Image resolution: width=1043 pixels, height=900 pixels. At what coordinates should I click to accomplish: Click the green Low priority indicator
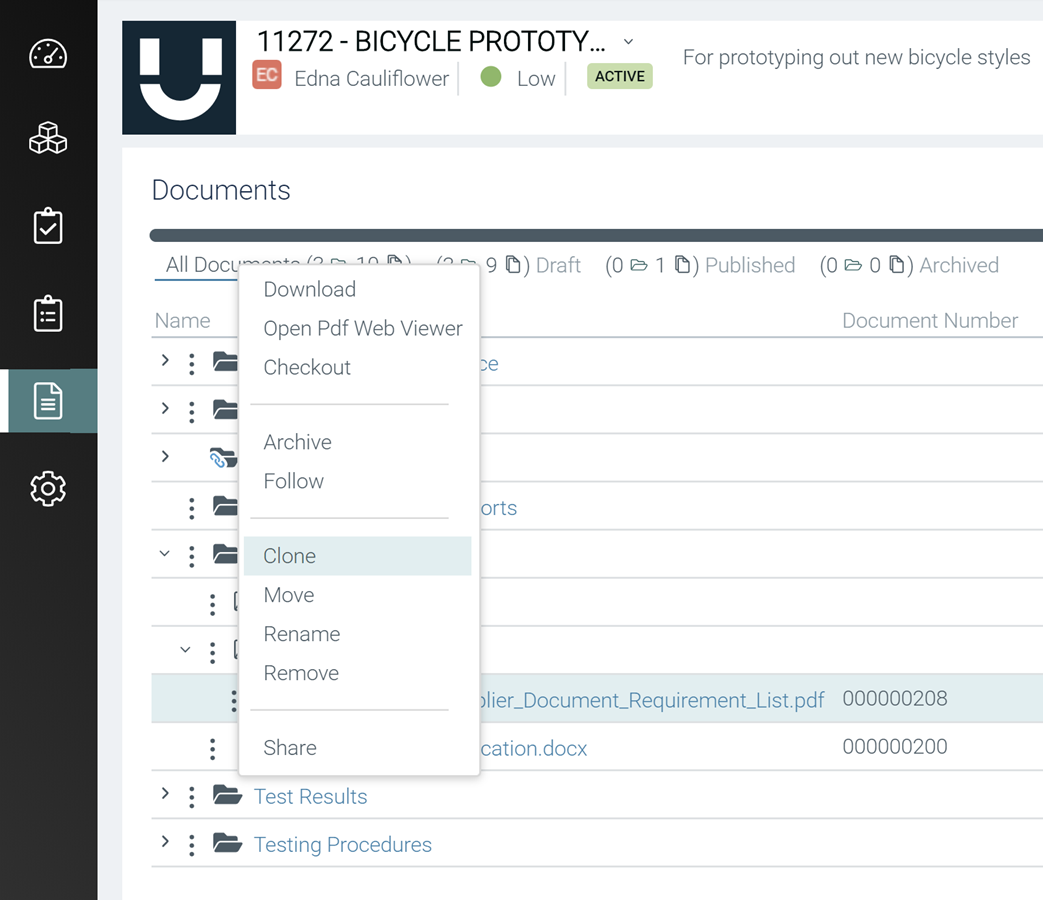coord(490,77)
